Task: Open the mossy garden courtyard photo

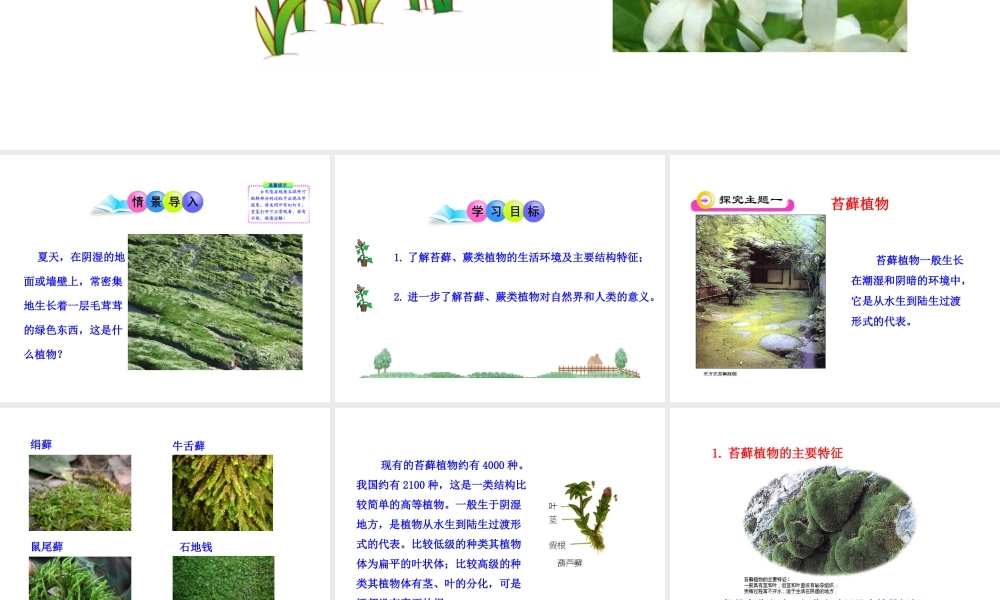Action: click(x=760, y=291)
